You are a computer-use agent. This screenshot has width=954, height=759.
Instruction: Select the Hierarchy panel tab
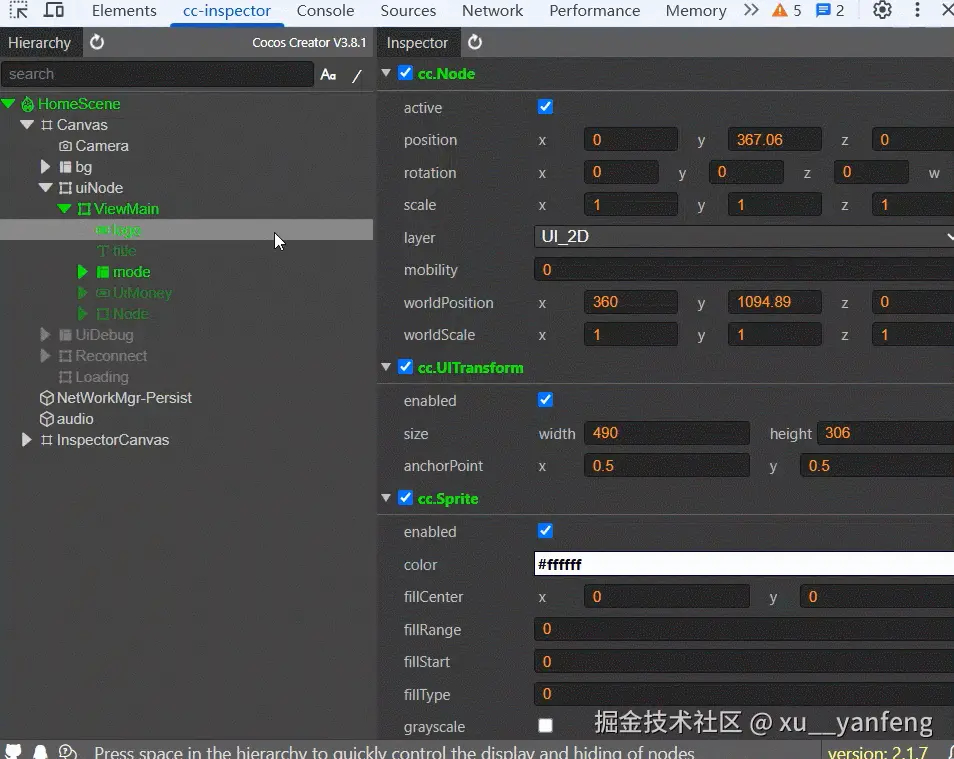[x=40, y=43]
